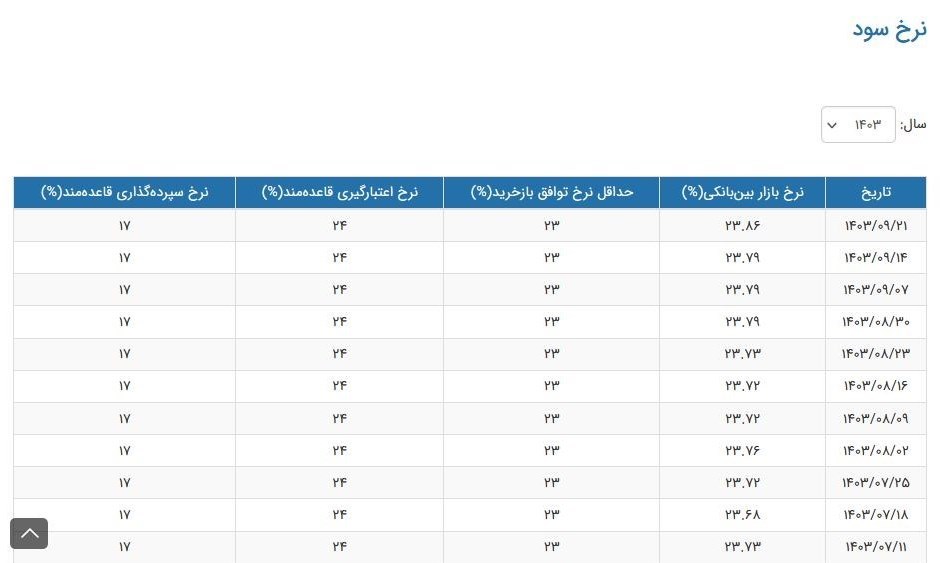Click the نرخ سود page heading
The width and height of the screenshot is (944, 563).
pos(889,29)
